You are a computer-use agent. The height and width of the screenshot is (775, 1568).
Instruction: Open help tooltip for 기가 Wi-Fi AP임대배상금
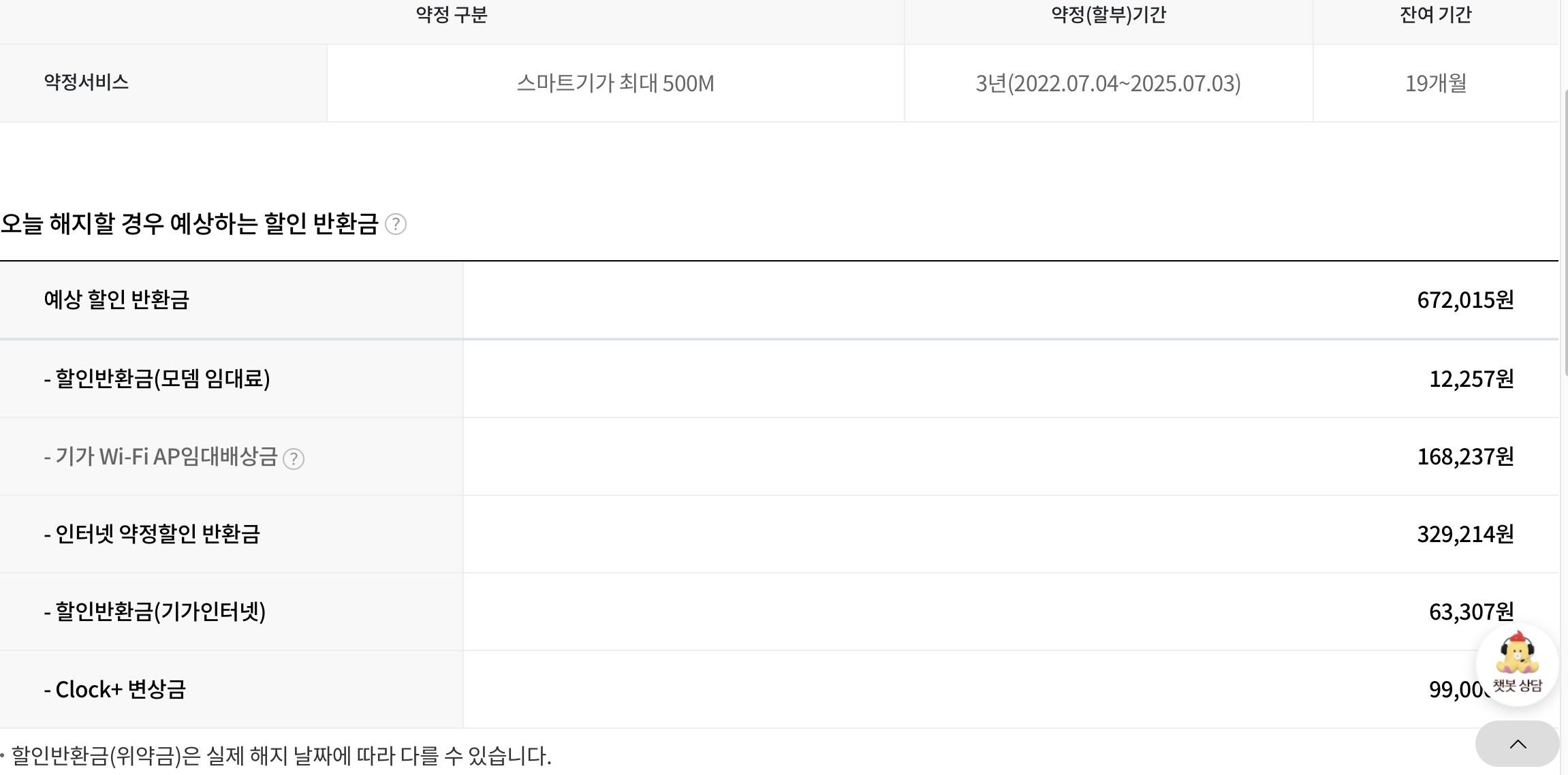pyautogui.click(x=294, y=458)
